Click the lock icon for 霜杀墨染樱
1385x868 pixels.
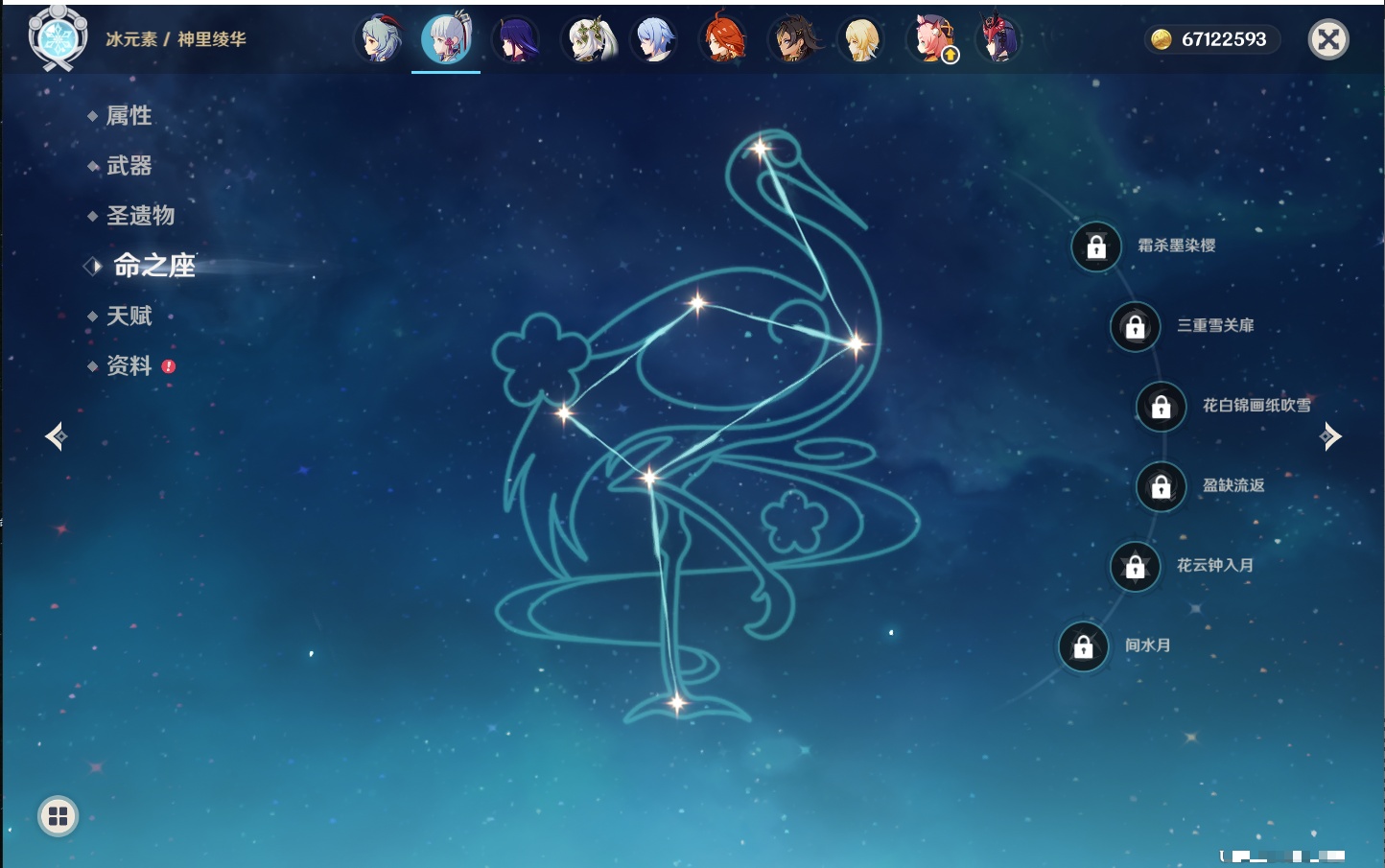[x=1096, y=246]
